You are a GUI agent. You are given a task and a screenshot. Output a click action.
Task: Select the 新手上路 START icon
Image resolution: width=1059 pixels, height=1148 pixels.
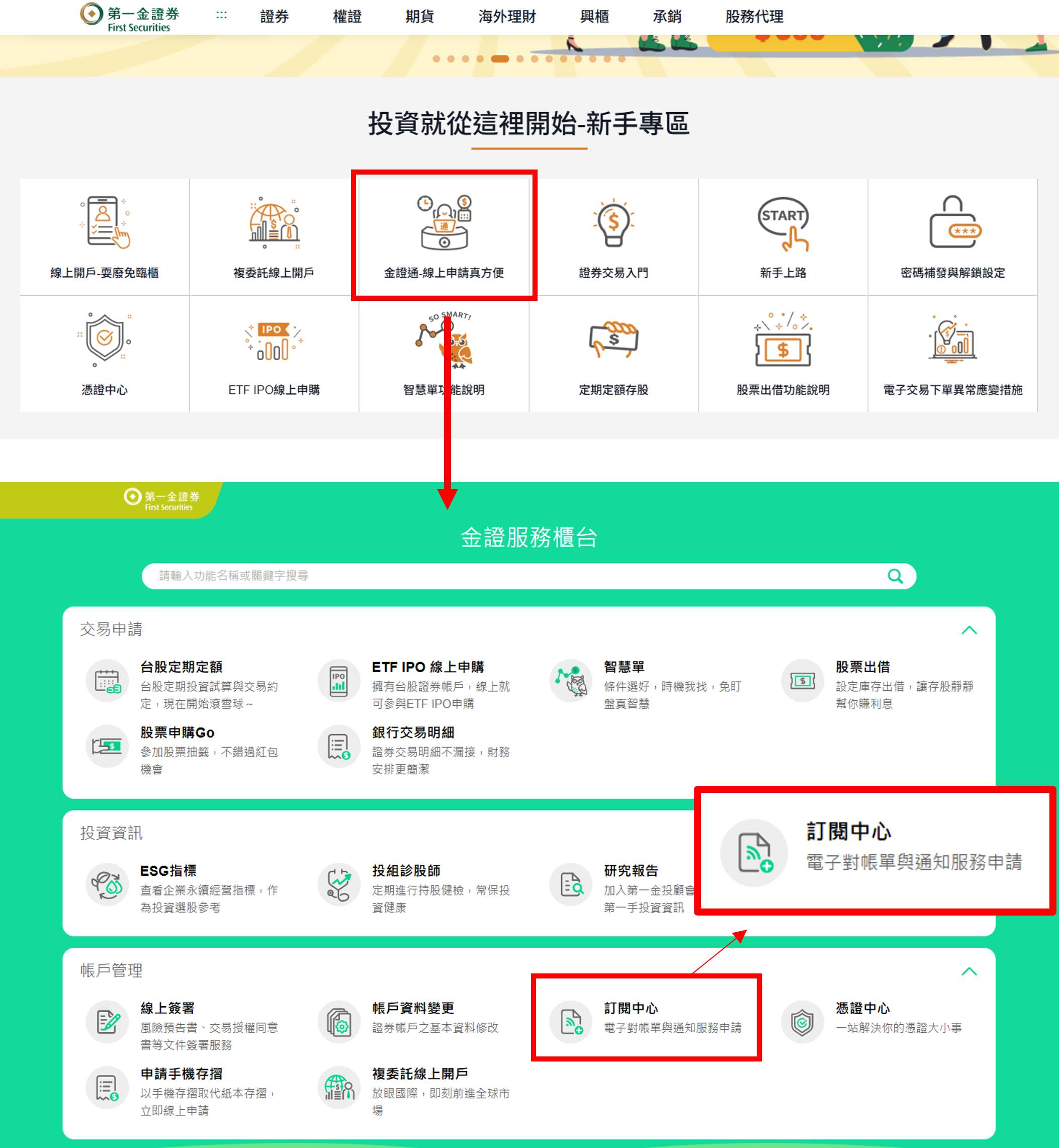(783, 224)
